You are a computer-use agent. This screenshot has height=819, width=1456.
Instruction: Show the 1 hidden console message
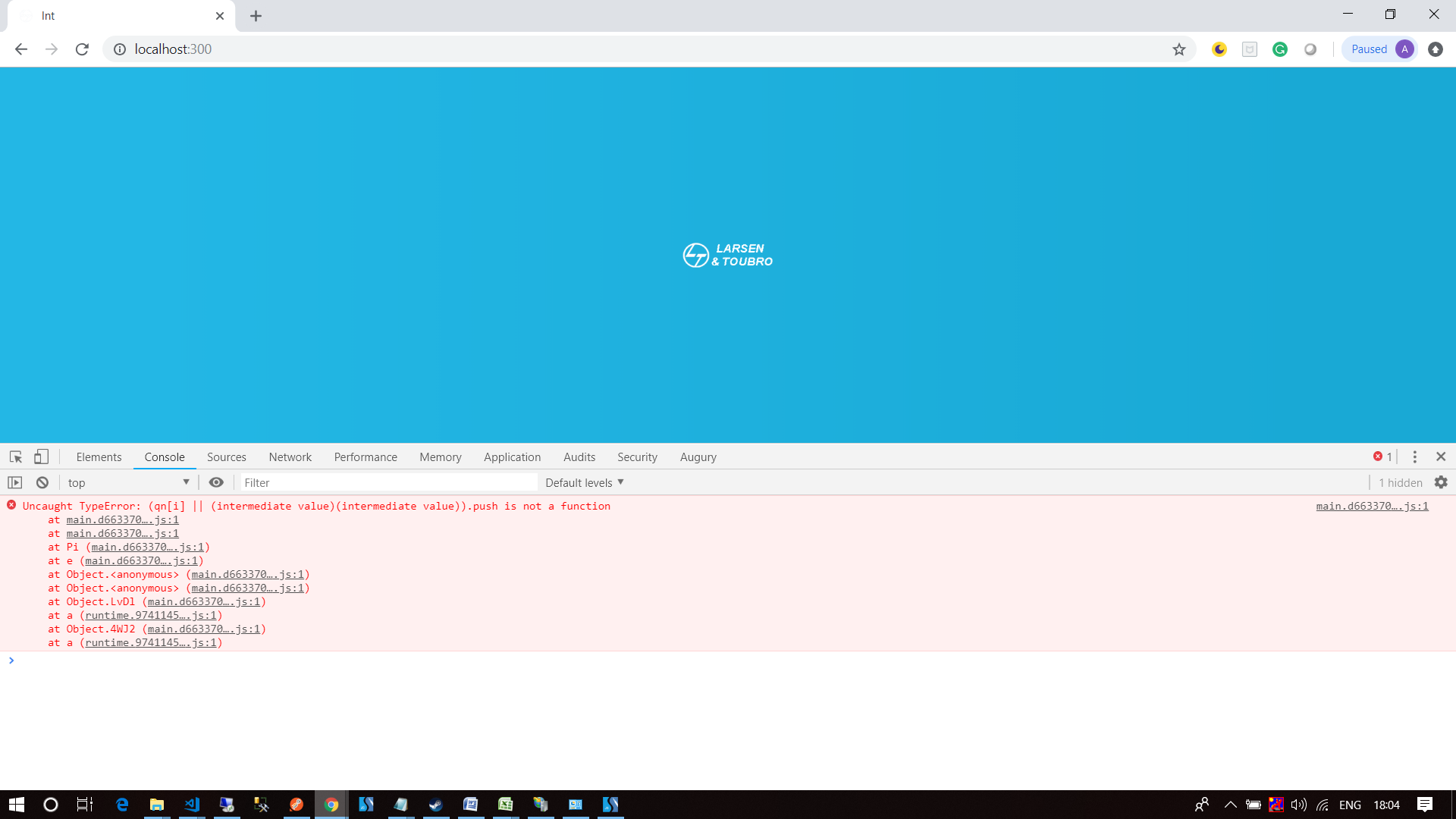click(1399, 482)
